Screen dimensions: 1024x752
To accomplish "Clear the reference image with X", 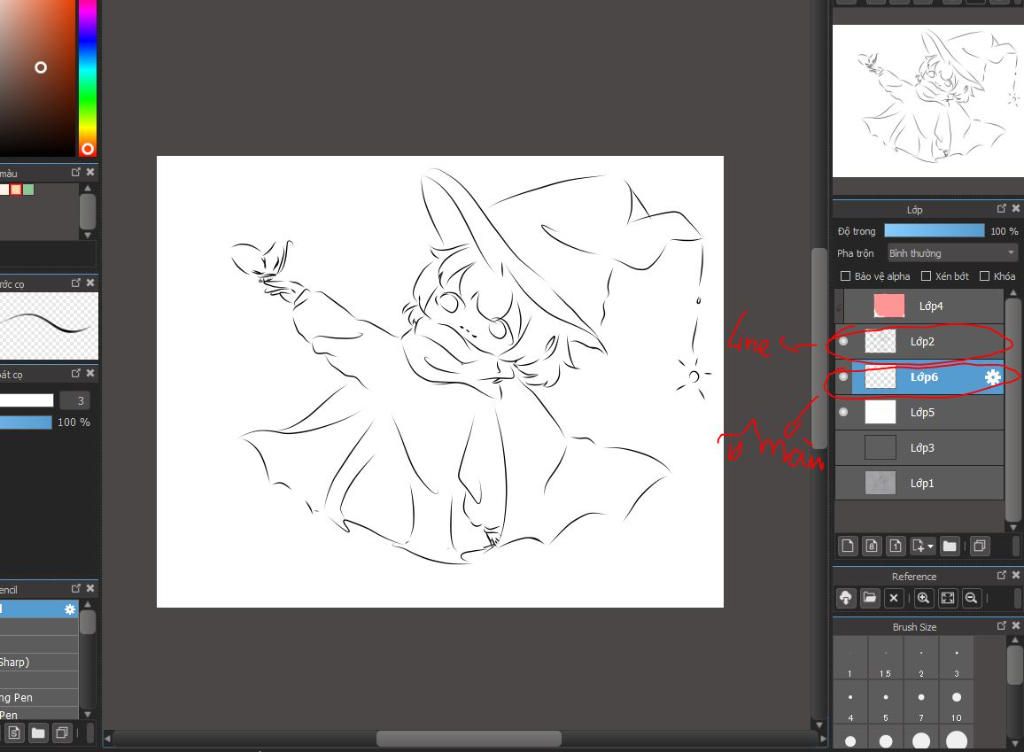I will [x=894, y=598].
